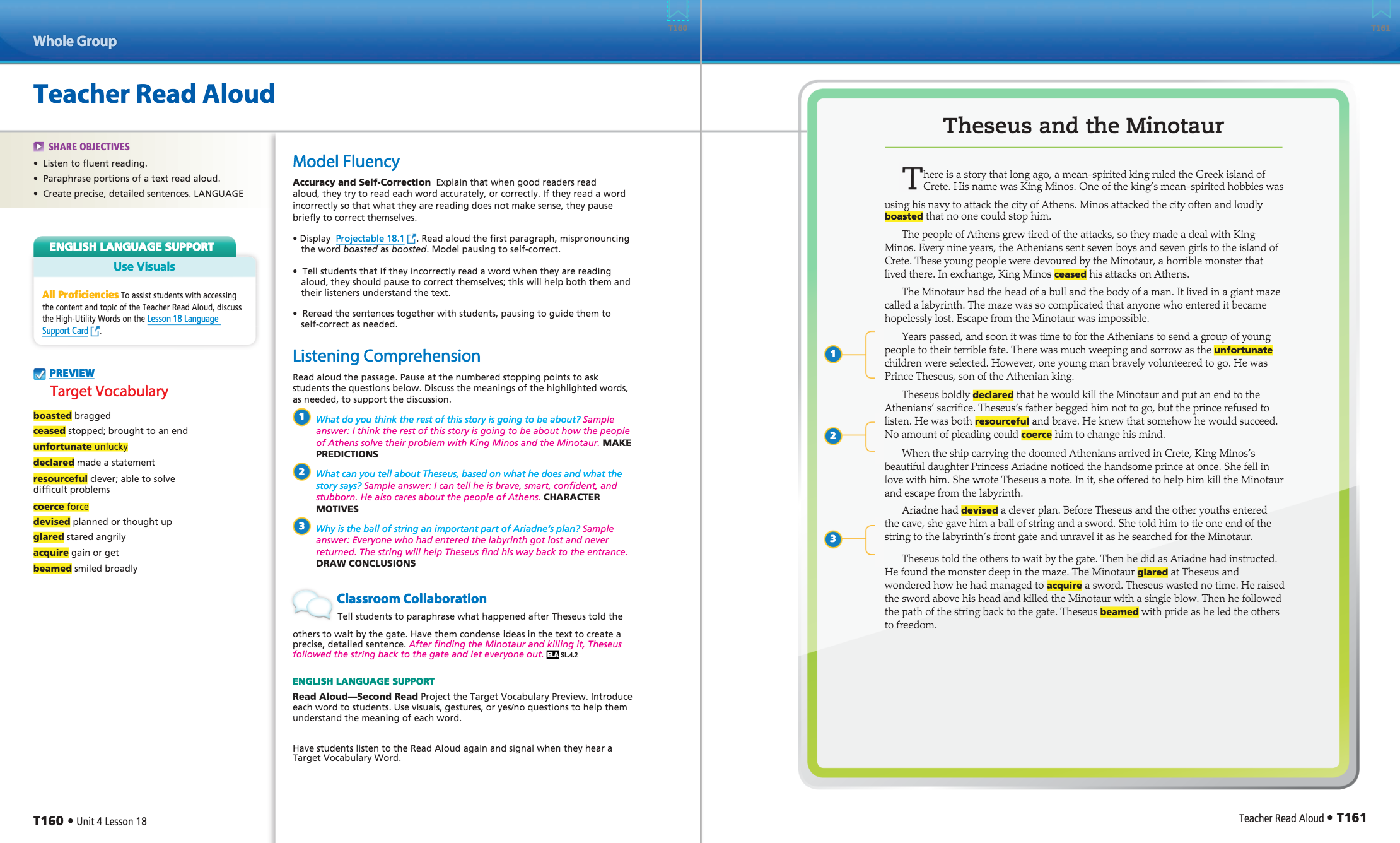Click highlighted 'beamed' in the story
The width and height of the screenshot is (1400, 843).
[1119, 612]
